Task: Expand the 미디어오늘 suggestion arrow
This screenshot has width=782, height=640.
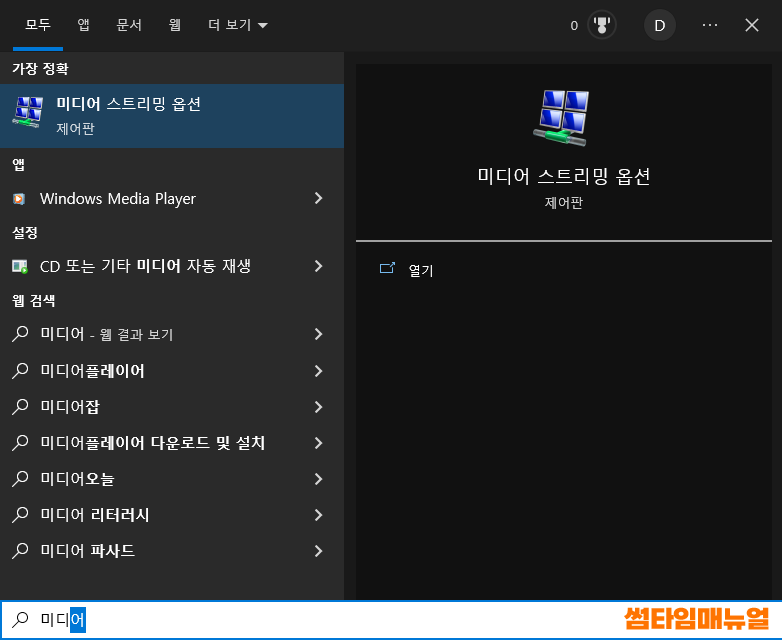Action: click(318, 478)
